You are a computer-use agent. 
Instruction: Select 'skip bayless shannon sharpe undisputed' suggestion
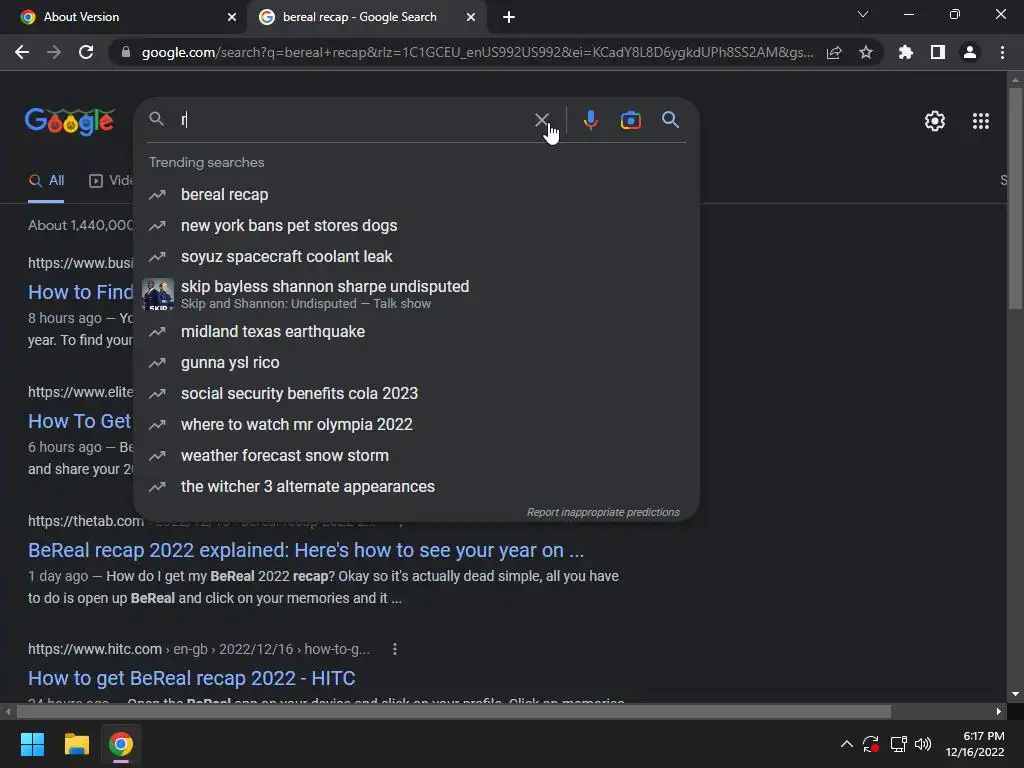click(x=416, y=294)
